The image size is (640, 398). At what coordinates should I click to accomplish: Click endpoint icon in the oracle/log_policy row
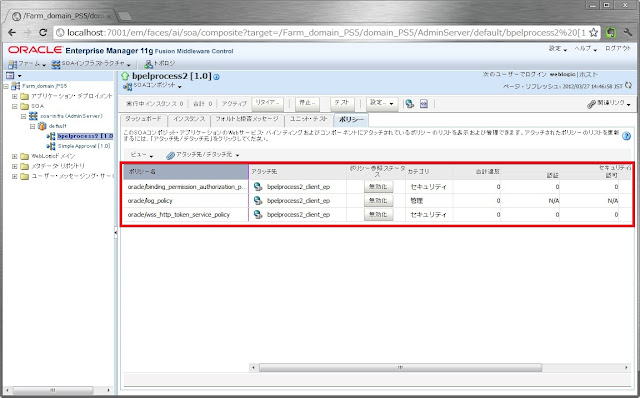258,200
